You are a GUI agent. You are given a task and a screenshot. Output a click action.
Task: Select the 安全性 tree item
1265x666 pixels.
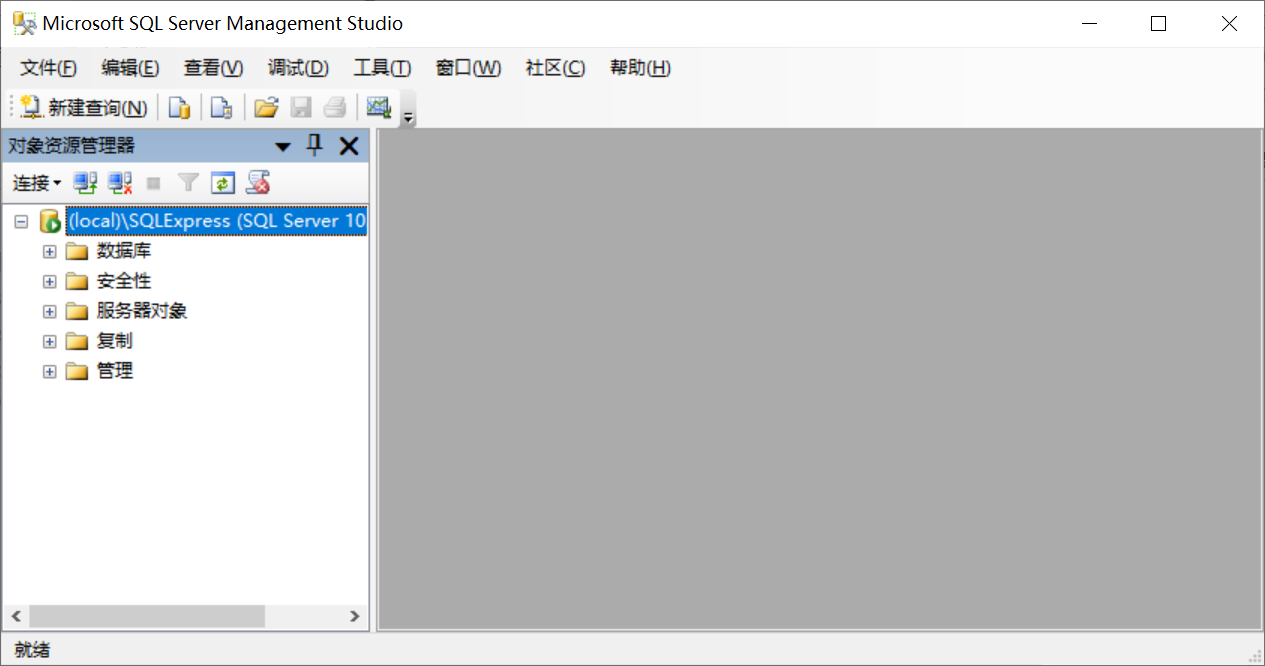(x=124, y=281)
